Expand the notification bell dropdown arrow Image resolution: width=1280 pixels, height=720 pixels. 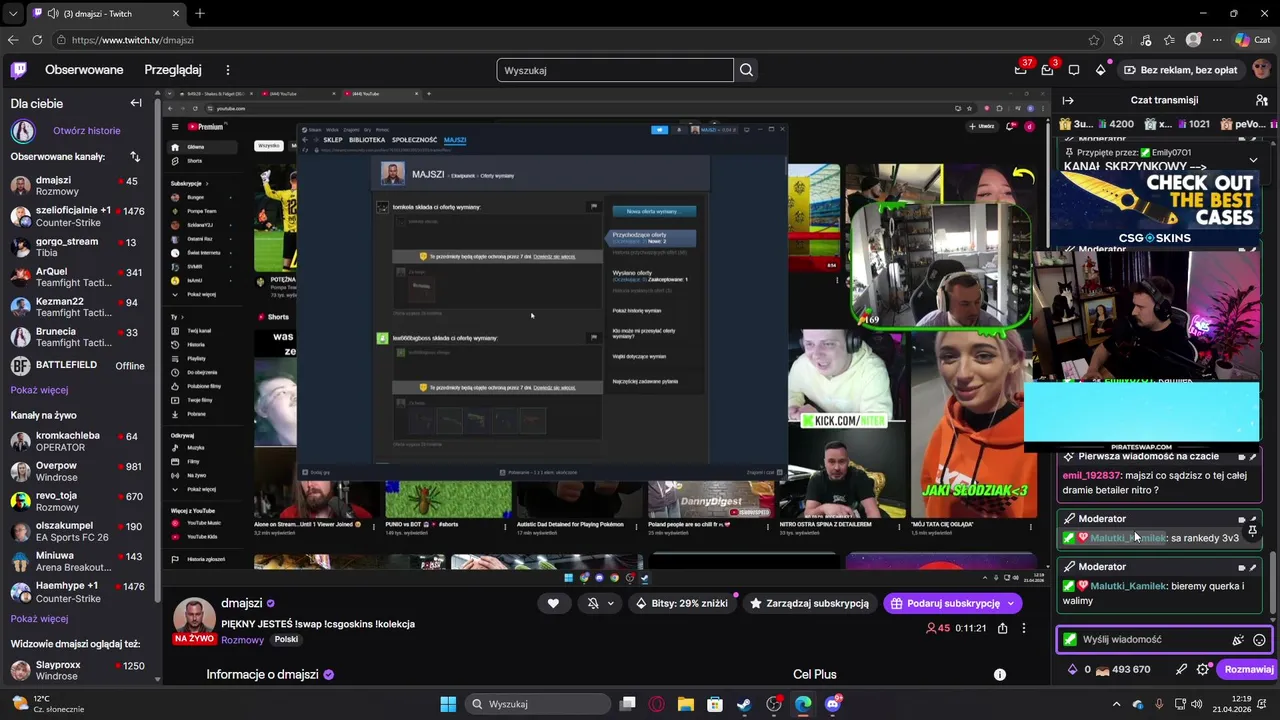[611, 603]
